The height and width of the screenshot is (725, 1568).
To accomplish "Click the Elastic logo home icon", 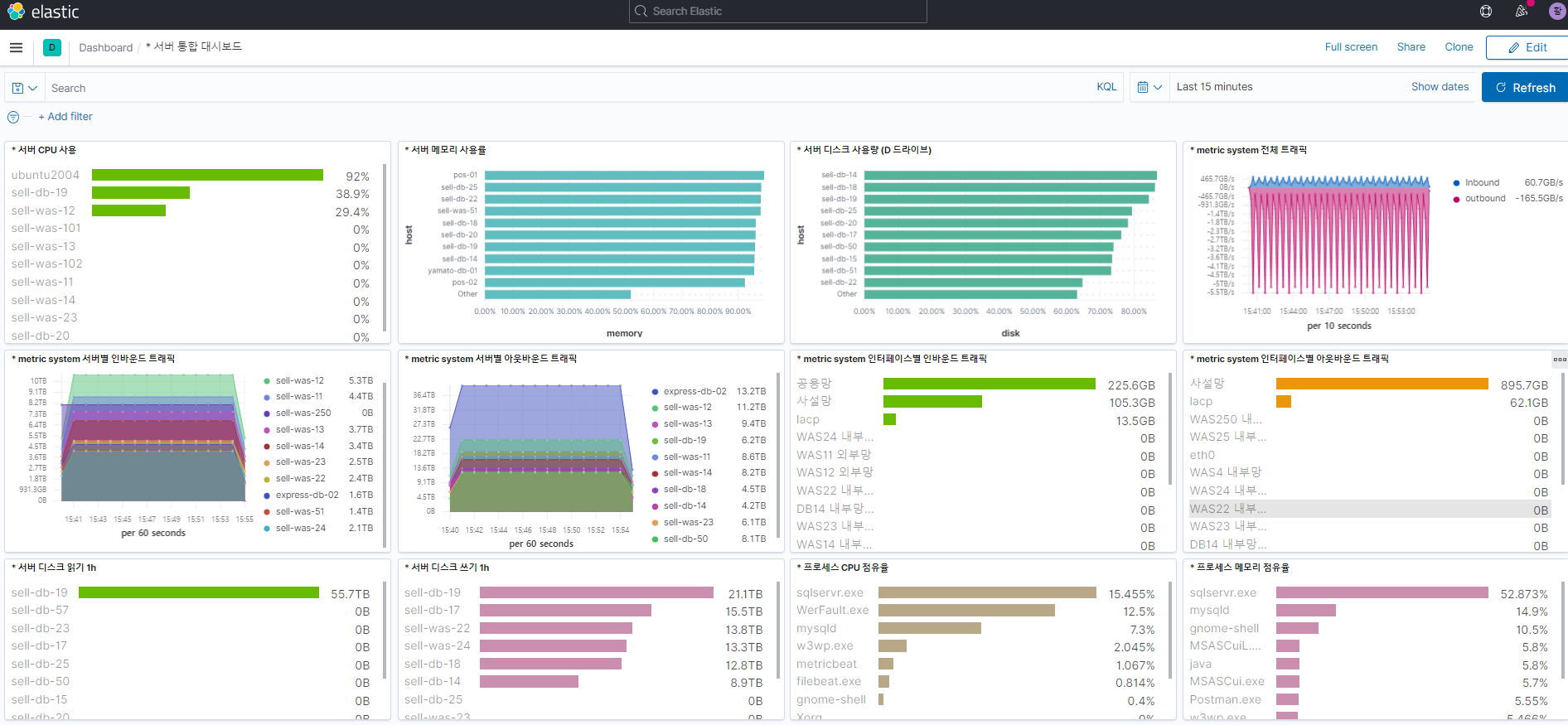I will click(16, 12).
